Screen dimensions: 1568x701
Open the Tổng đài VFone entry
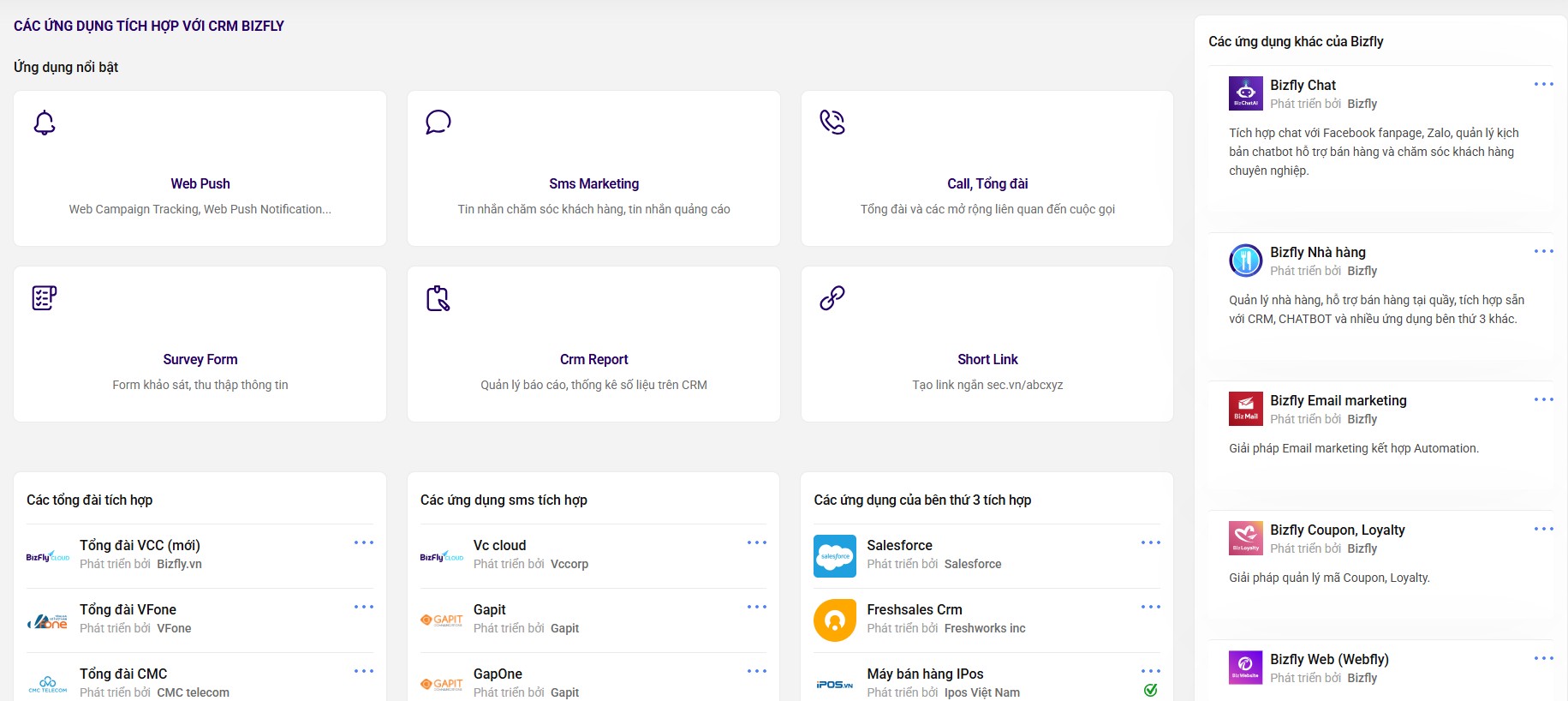pos(128,609)
